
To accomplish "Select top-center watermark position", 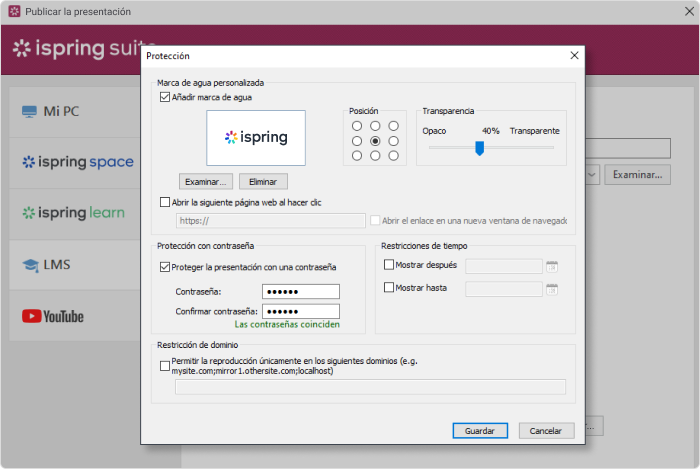I will pyautogui.click(x=375, y=126).
